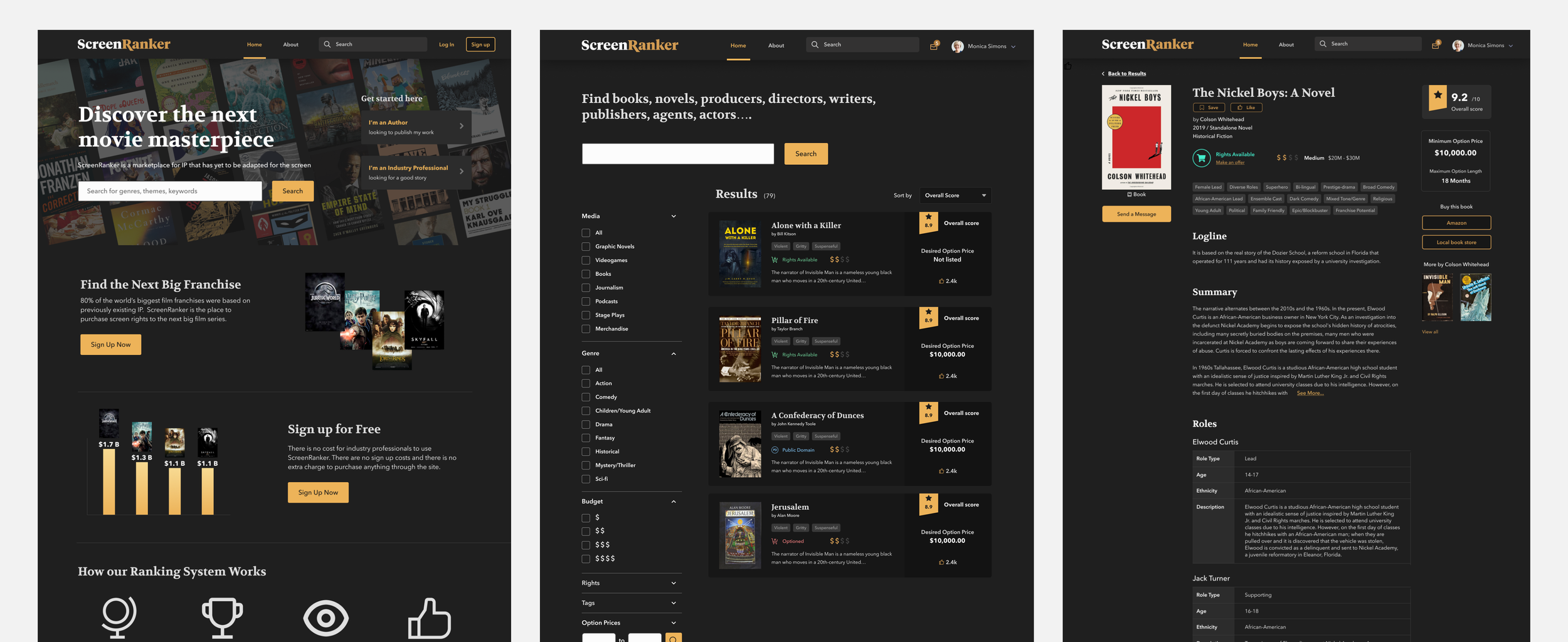Click the Like button on Nickel Boys
This screenshot has height=642, width=1568.
pyautogui.click(x=1246, y=108)
